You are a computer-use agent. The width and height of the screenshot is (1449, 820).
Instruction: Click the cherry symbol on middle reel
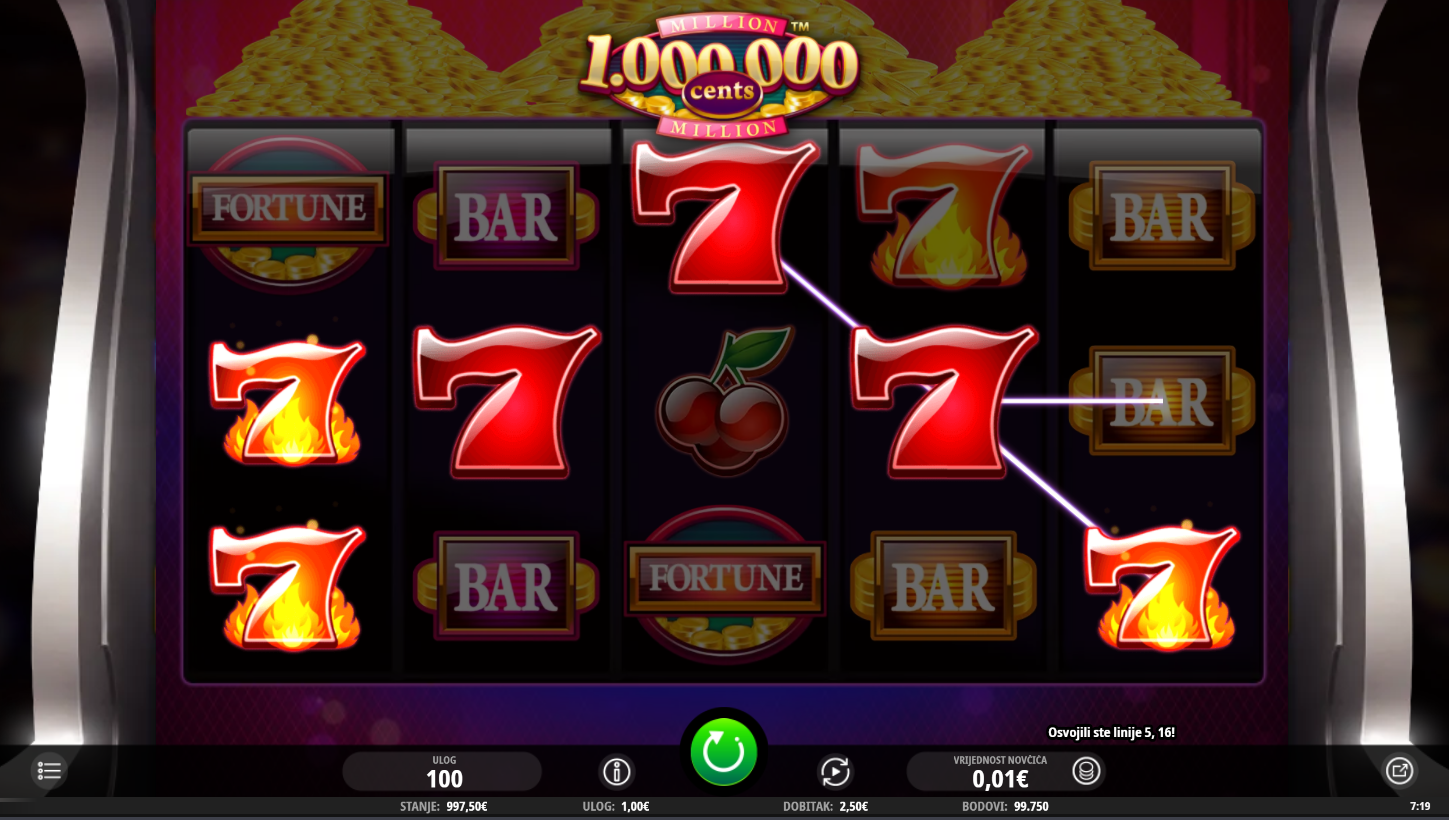[x=725, y=399]
